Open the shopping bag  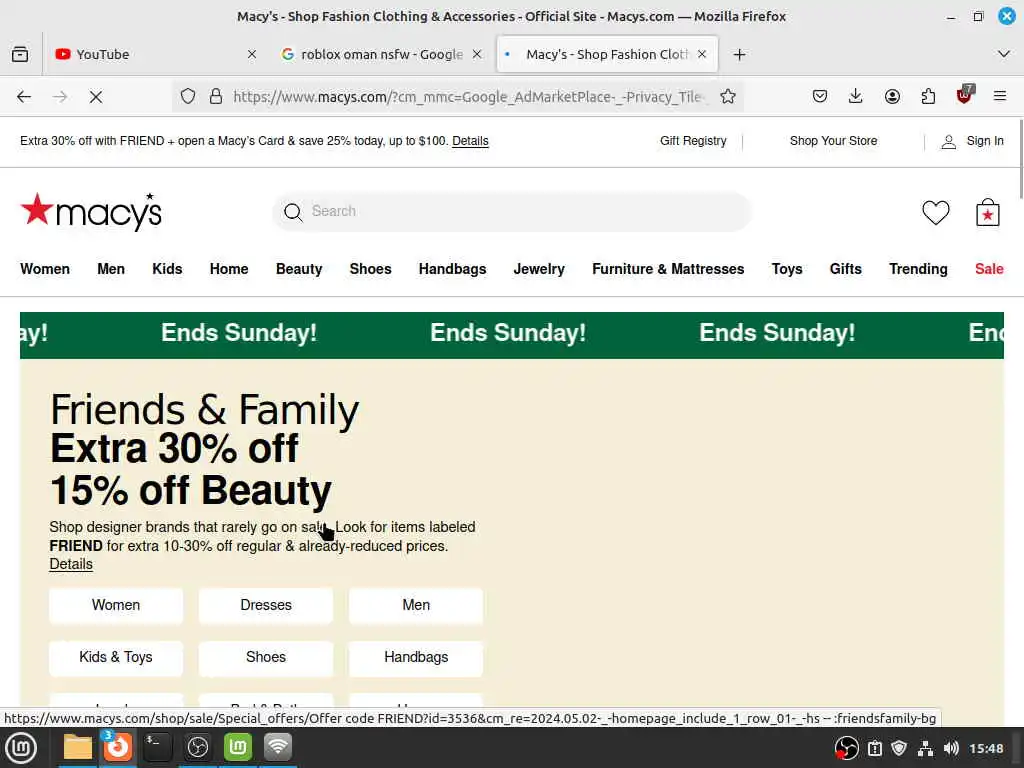tap(987, 212)
